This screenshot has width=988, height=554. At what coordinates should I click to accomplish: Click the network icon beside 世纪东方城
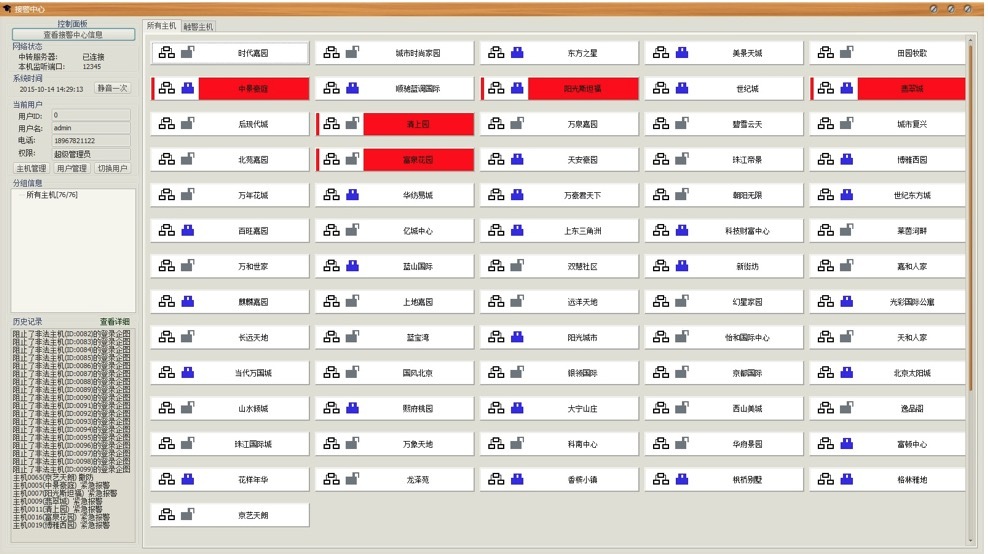(x=826, y=195)
